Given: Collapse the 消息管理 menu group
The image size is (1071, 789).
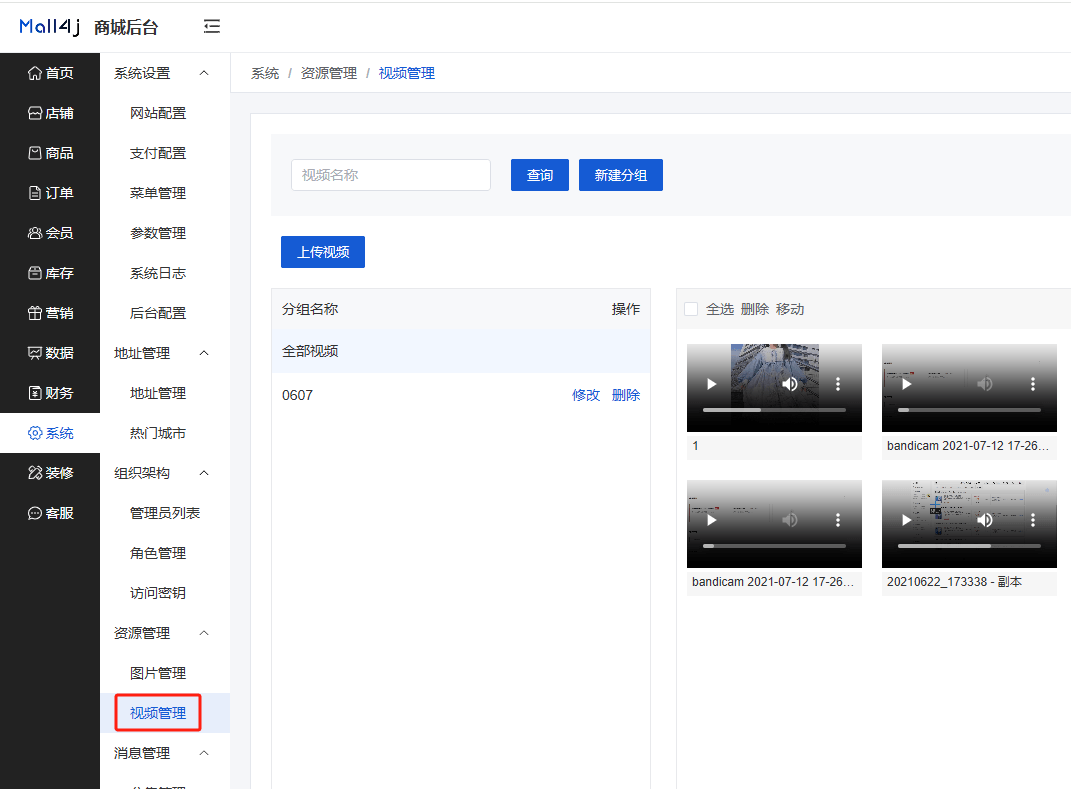Looking at the screenshot, I should (x=204, y=753).
